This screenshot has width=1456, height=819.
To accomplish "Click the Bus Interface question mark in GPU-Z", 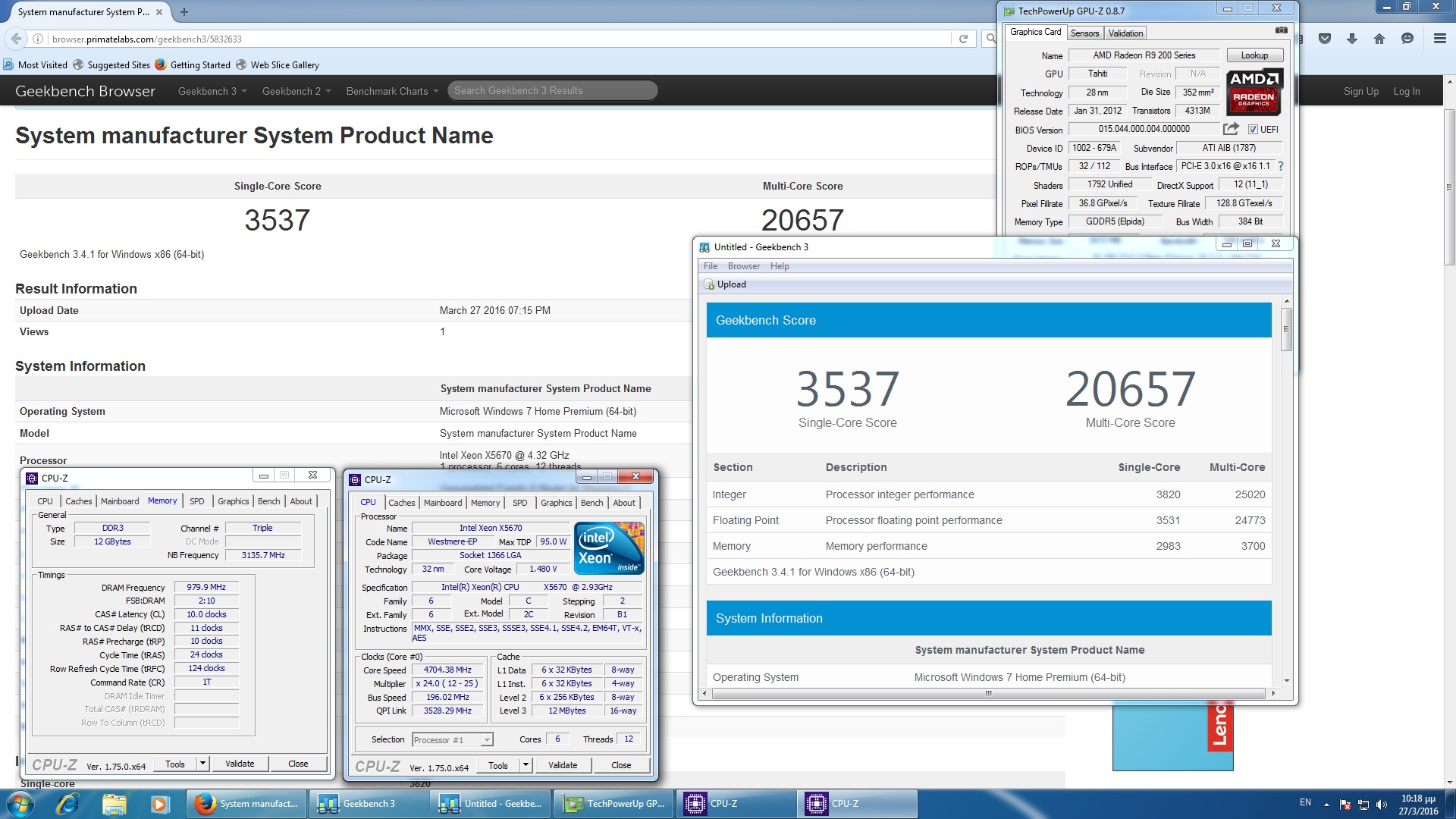I will pos(1281,166).
